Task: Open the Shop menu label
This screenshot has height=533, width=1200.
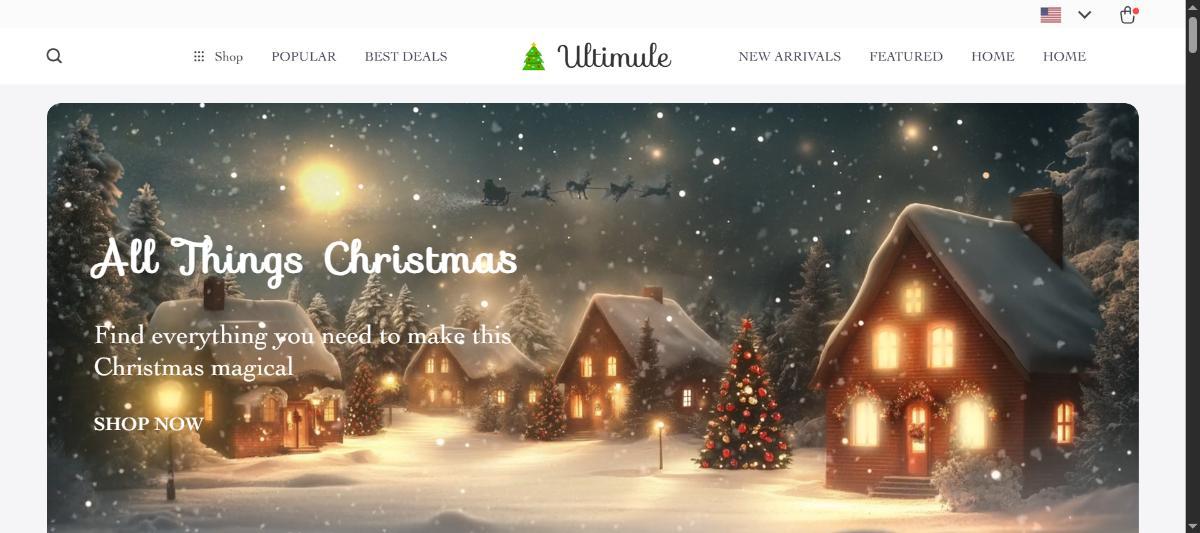Action: pyautogui.click(x=229, y=57)
